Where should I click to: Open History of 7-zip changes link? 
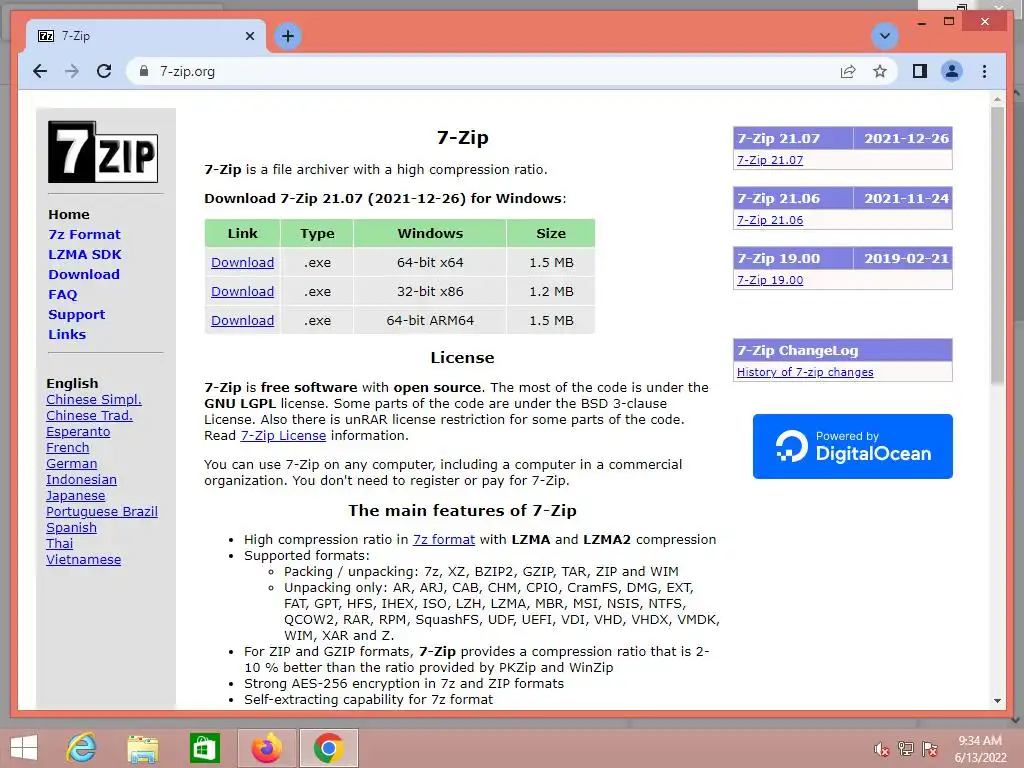pos(805,372)
